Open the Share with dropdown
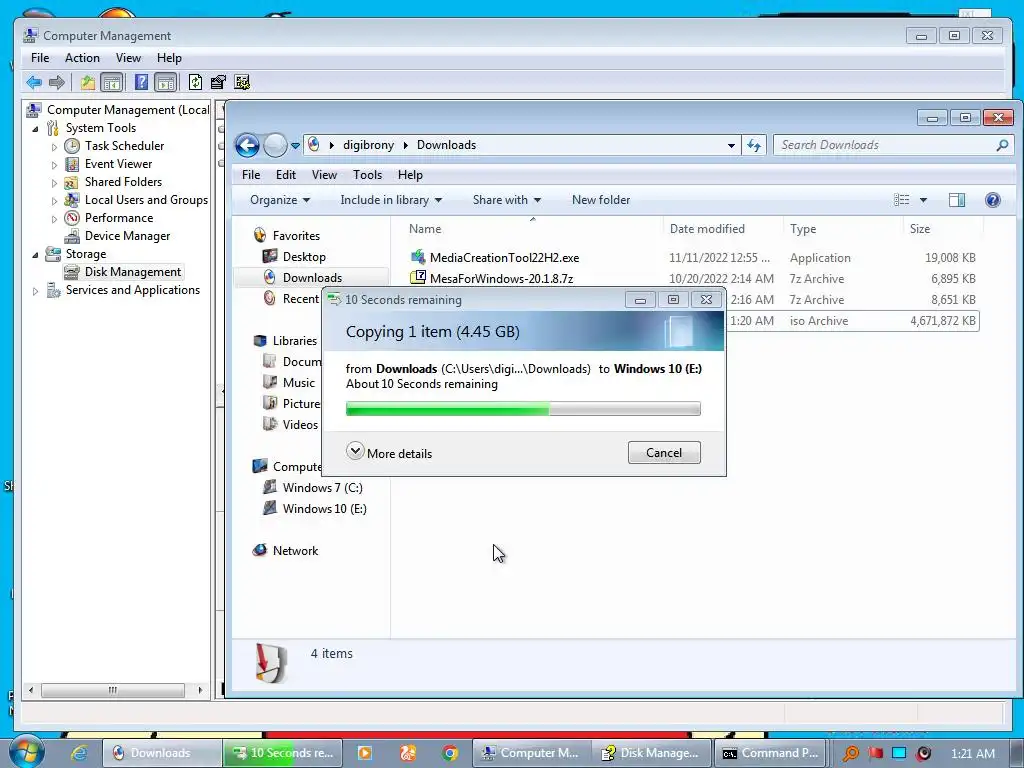Viewport: 1024px width, 768px height. point(507,200)
